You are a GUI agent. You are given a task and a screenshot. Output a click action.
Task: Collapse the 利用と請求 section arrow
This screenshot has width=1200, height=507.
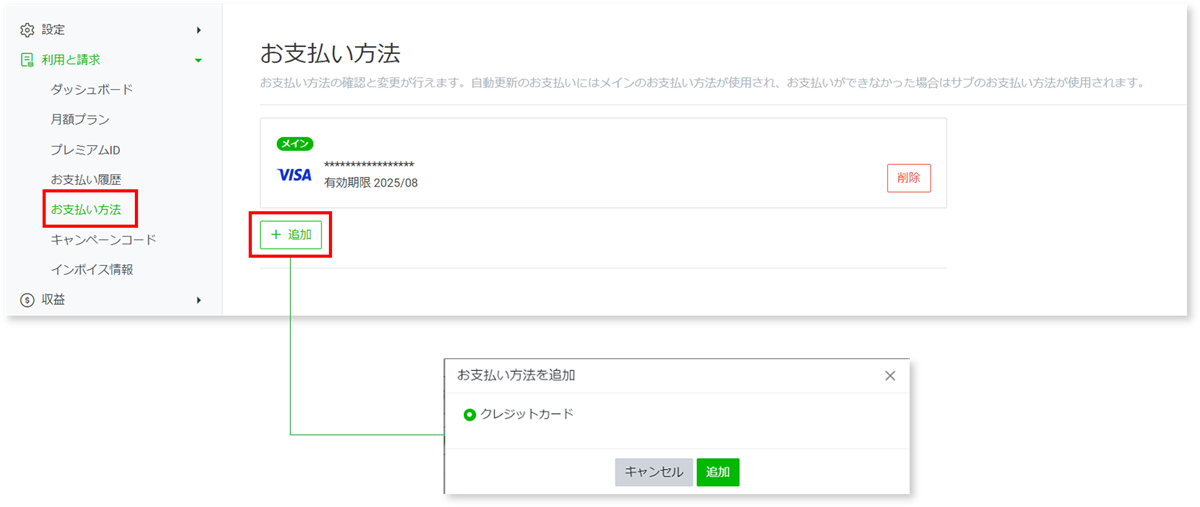(199, 60)
